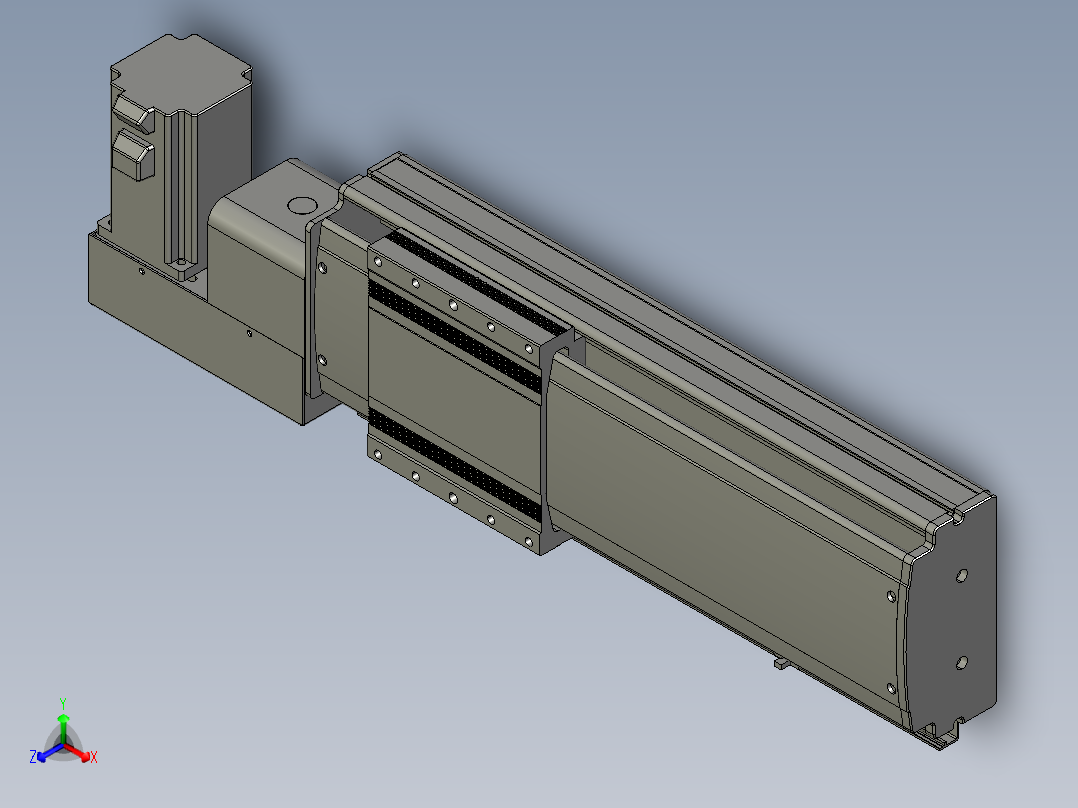Select the motor mounting base plate
Viewport: 1078px width, 808px height.
click(196, 327)
